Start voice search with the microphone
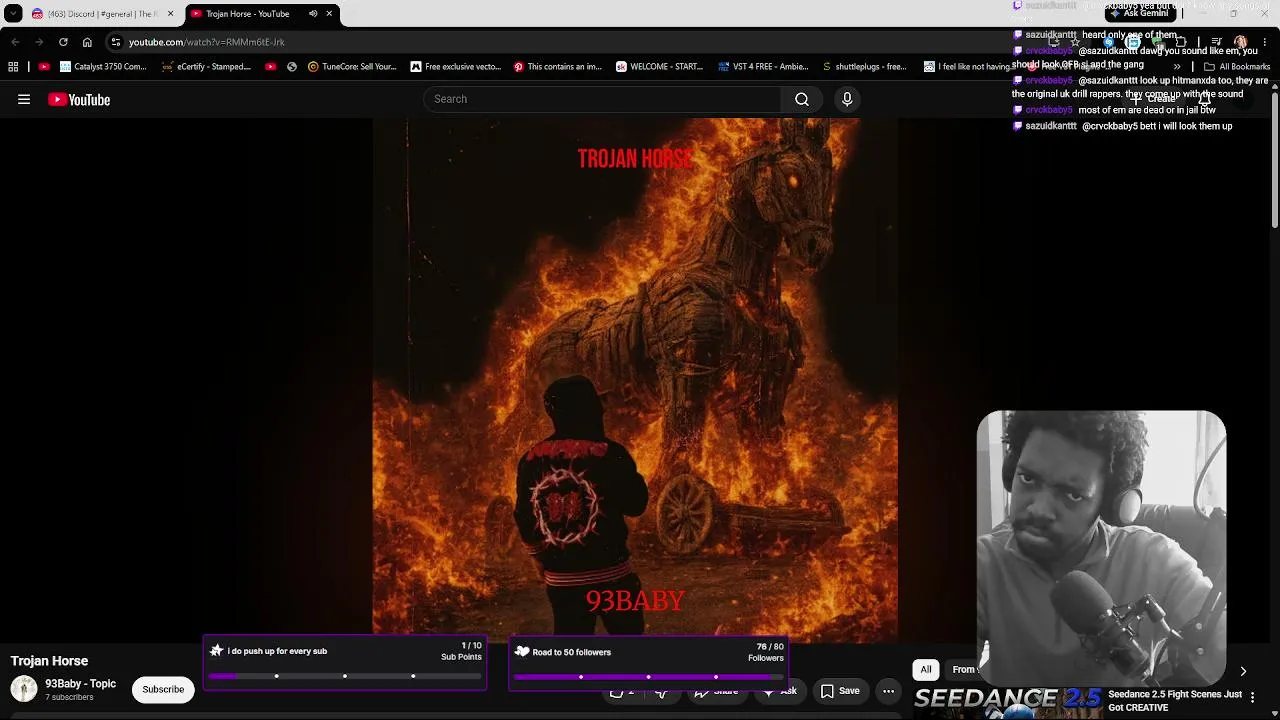The width and height of the screenshot is (1280, 720). pos(847,99)
